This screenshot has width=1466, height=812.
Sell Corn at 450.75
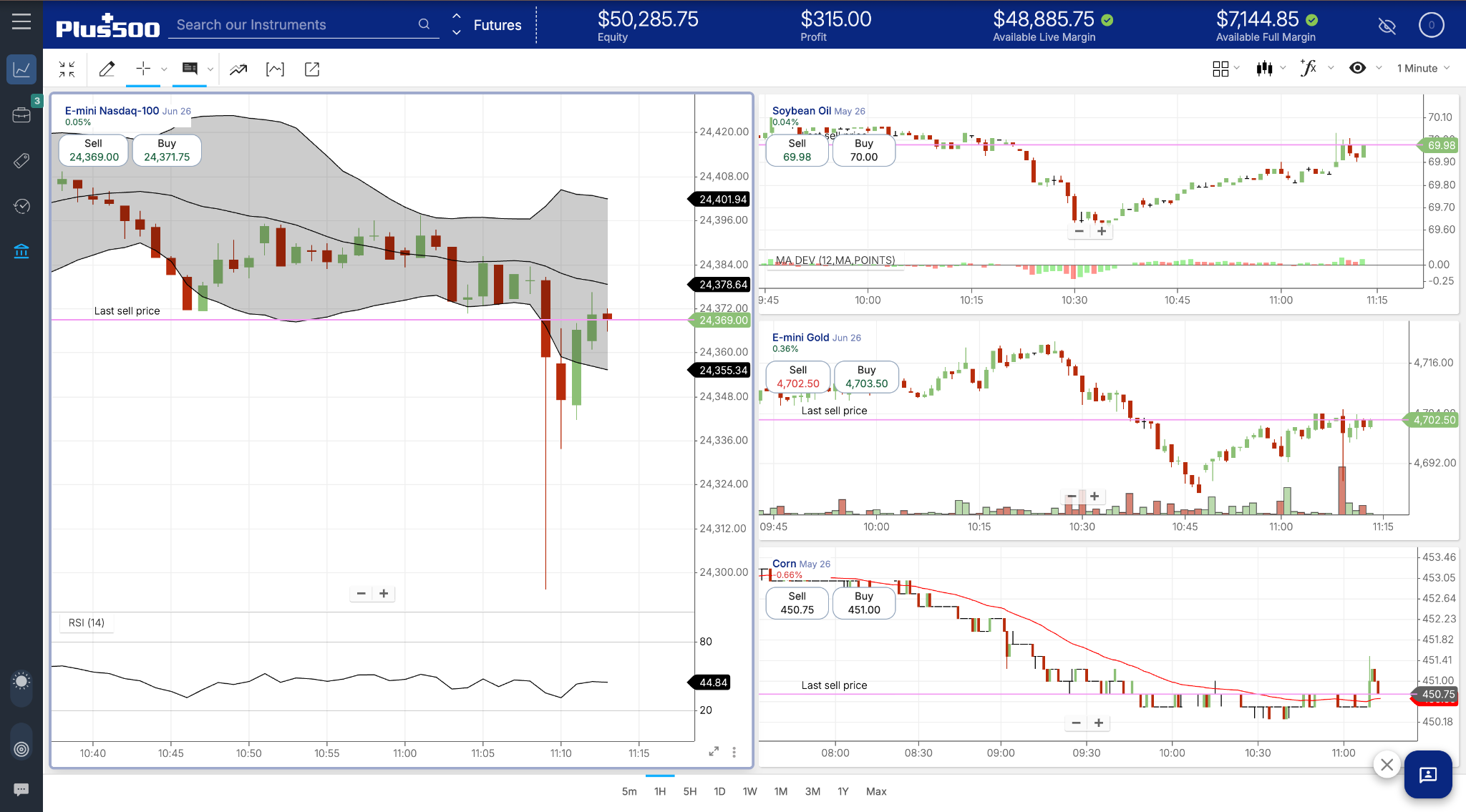click(797, 603)
